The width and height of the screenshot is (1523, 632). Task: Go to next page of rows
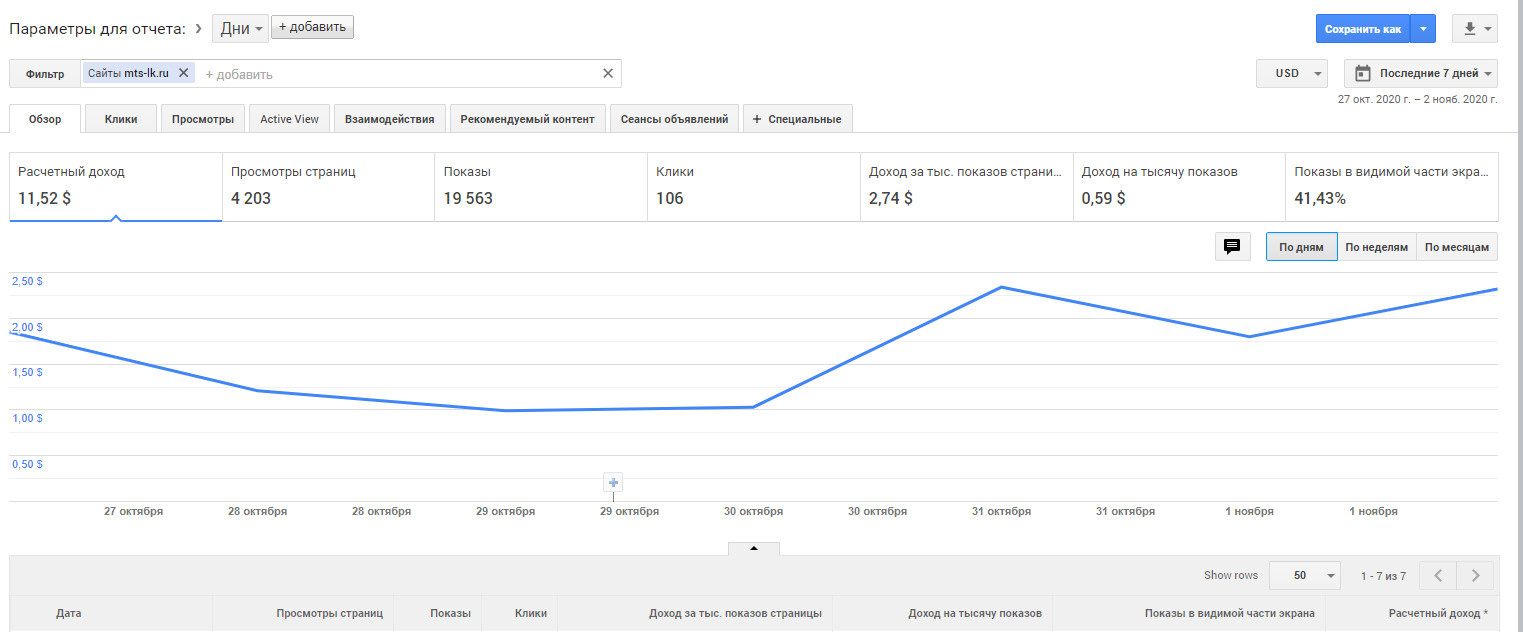coord(1475,576)
